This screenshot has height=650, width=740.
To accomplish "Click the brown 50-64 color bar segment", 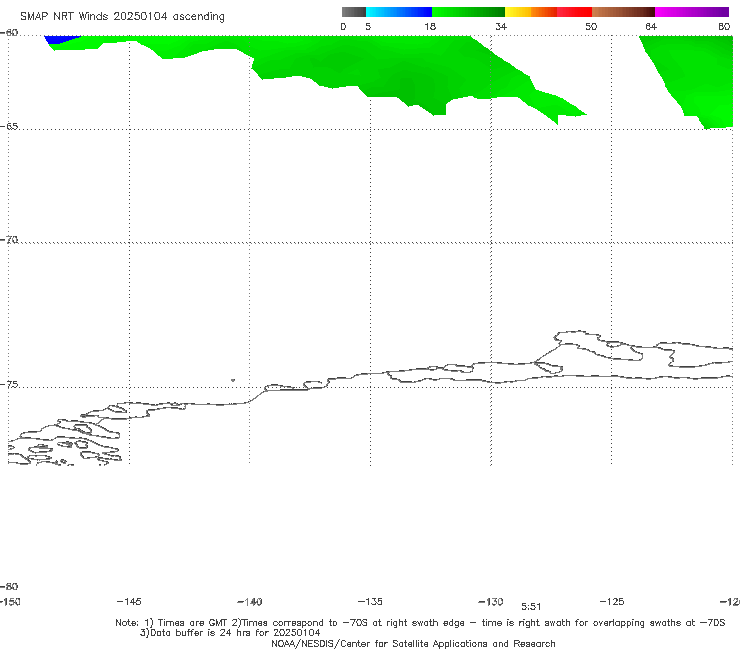I will tap(623, 12).
